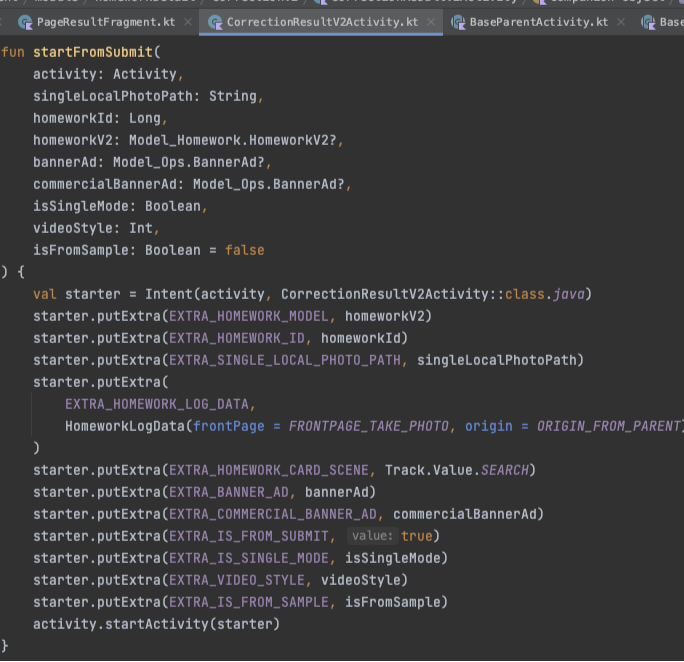Click 'bannerAd: Model_Ops.BannerAd?,' parameter
Image resolution: width=684 pixels, height=662 pixels.
152,162
